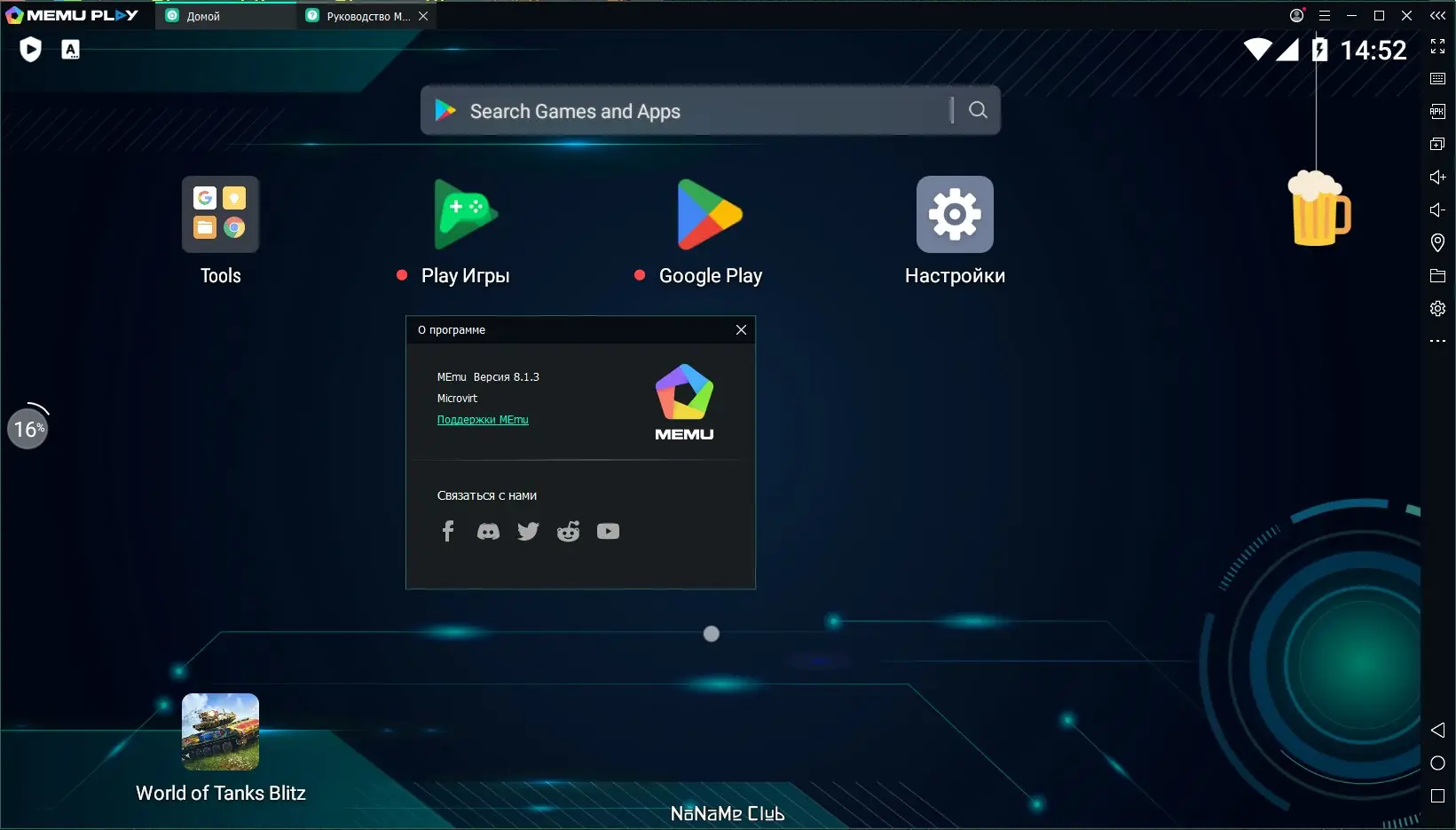Click the APK install sidebar icon
This screenshot has height=830, width=1456.
coord(1438,111)
